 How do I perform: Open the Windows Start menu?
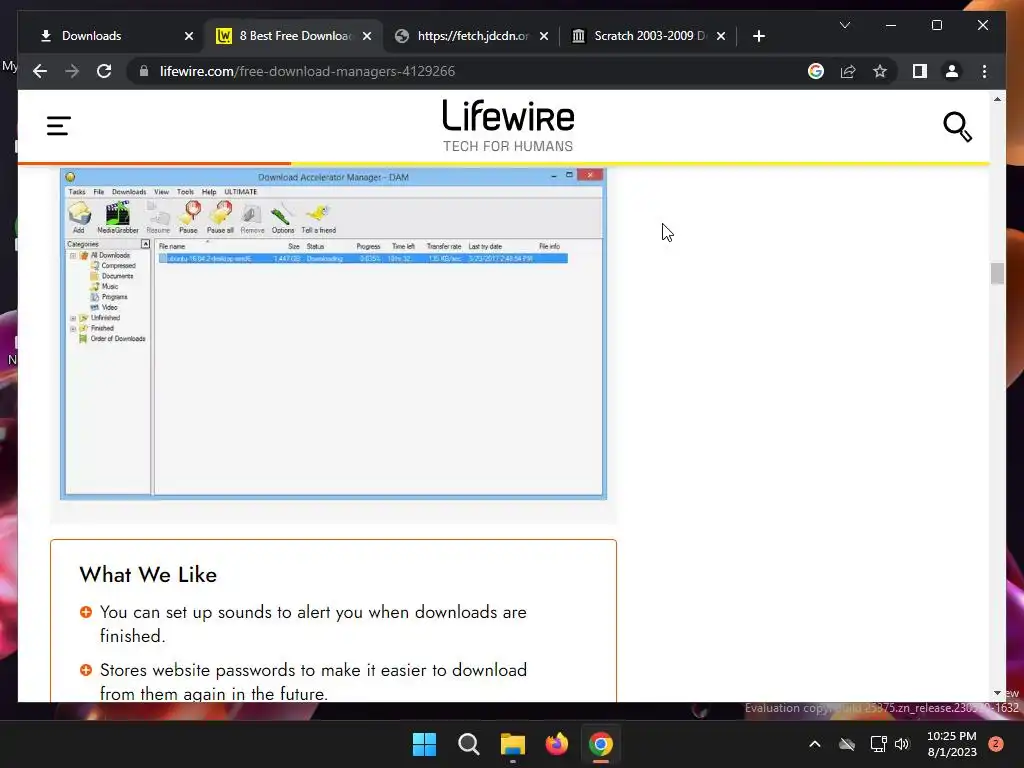coord(424,744)
